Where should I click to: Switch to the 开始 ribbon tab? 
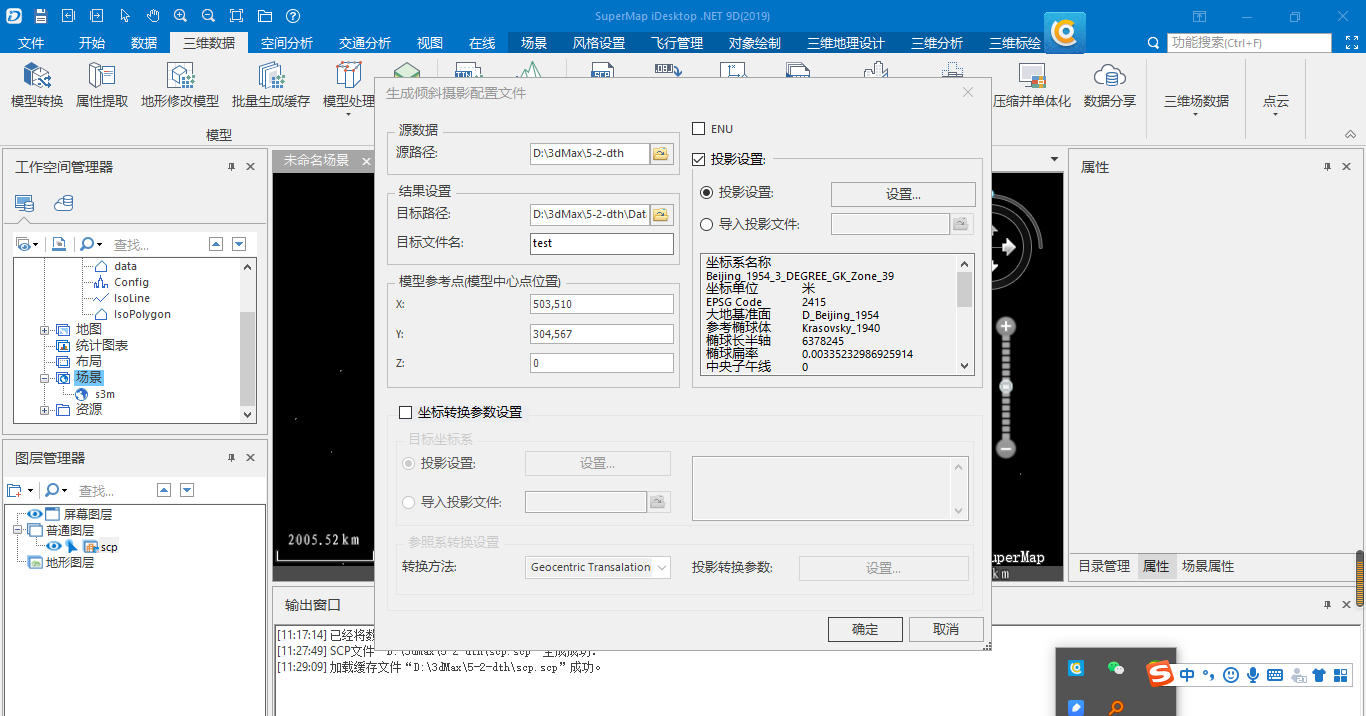point(92,43)
